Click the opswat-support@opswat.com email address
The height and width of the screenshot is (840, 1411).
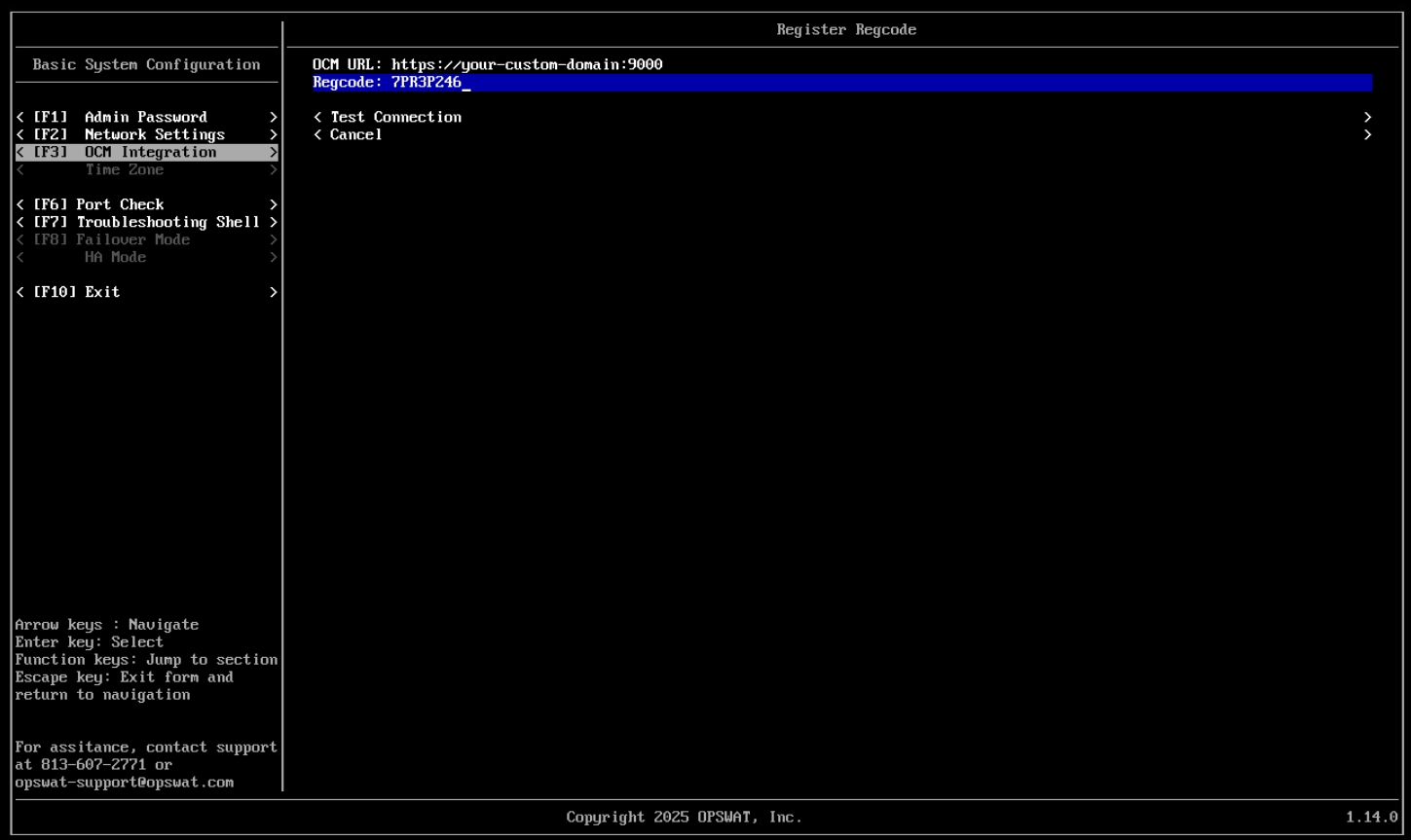click(125, 783)
